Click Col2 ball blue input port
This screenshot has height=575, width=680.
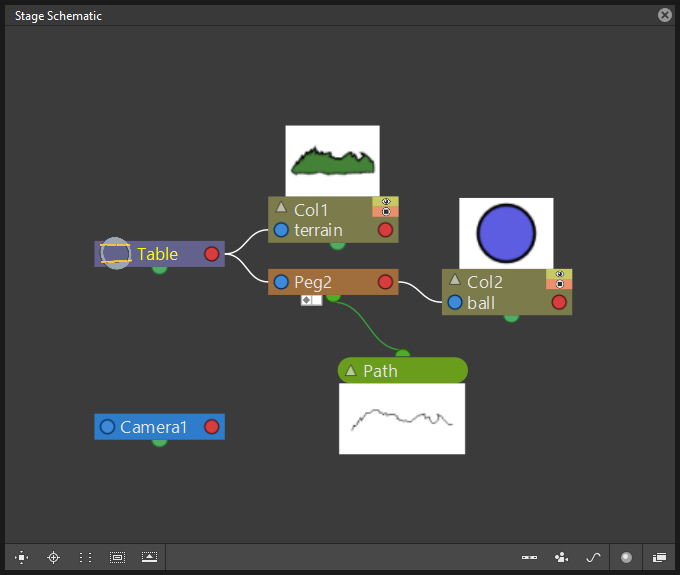pos(454,302)
